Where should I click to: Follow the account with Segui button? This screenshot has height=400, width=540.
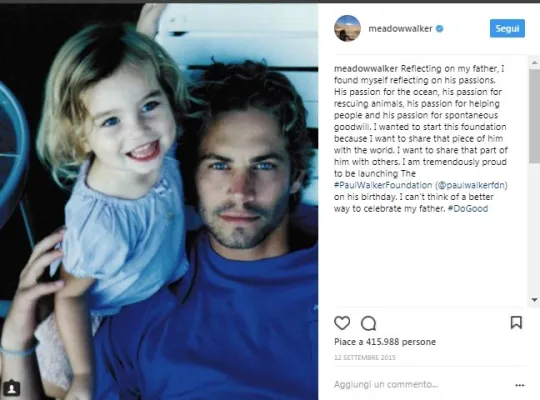click(507, 28)
